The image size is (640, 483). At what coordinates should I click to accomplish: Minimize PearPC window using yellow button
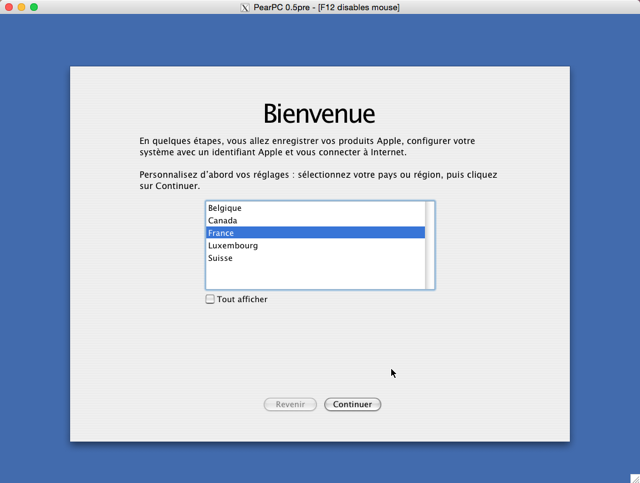click(x=21, y=7)
